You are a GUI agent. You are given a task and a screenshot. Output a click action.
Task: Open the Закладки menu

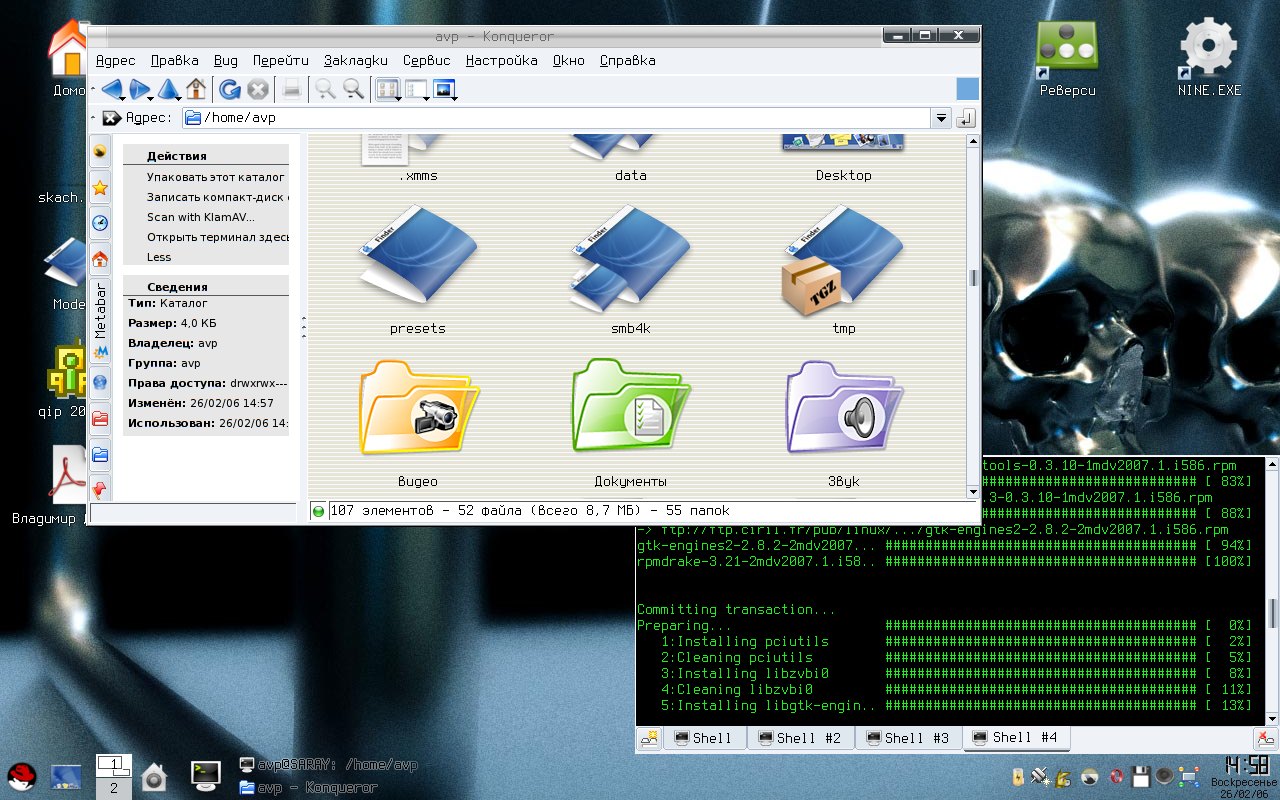[355, 60]
